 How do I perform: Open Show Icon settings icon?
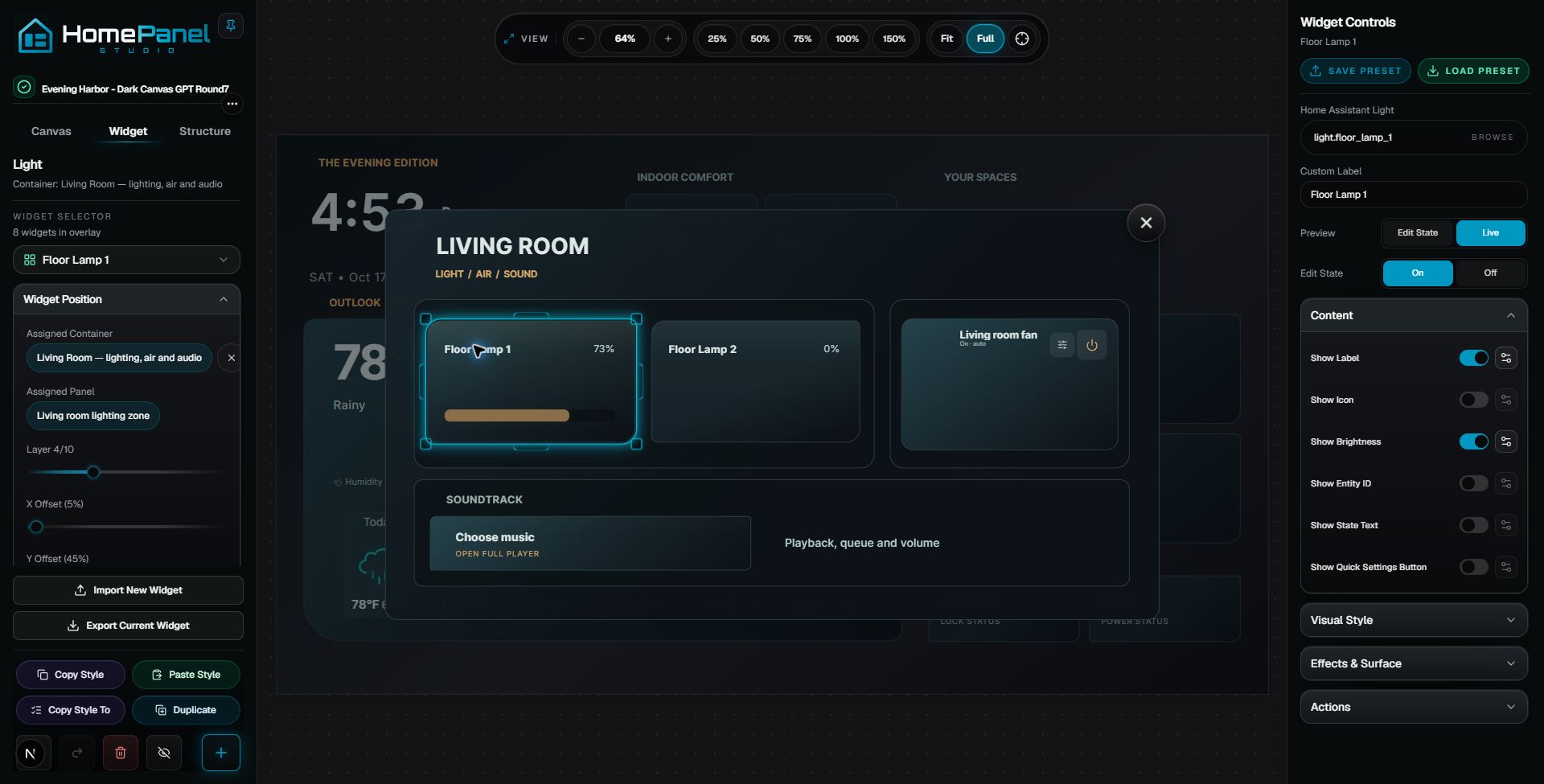pyautogui.click(x=1506, y=400)
